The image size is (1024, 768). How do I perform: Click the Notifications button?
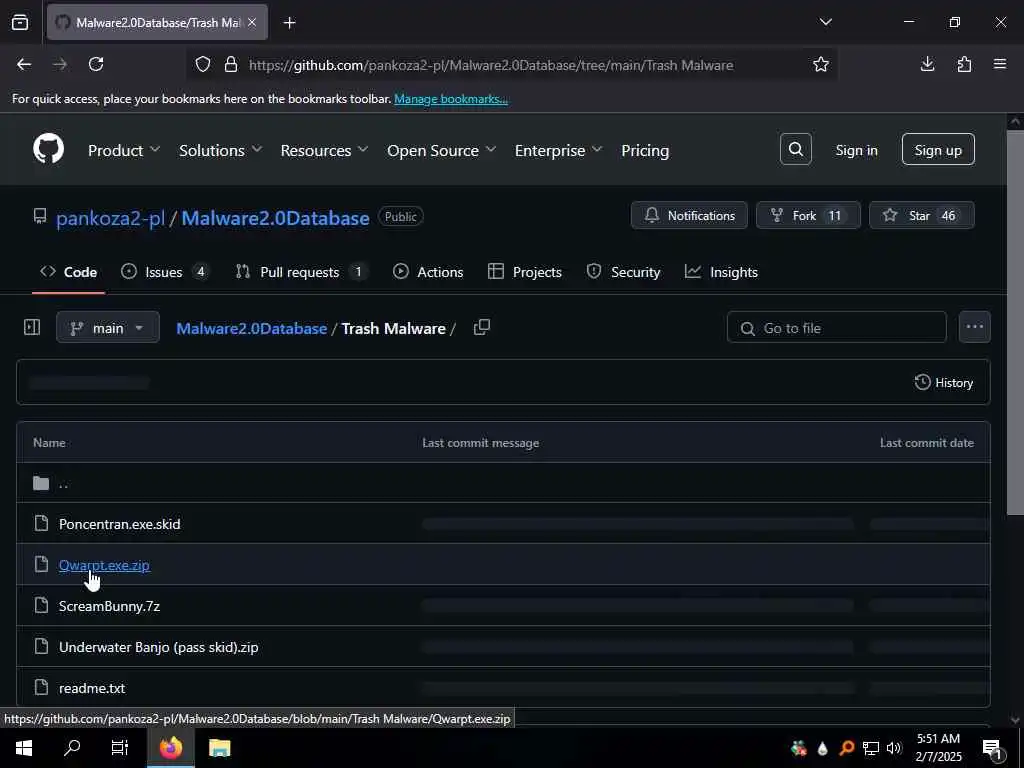pyautogui.click(x=689, y=216)
